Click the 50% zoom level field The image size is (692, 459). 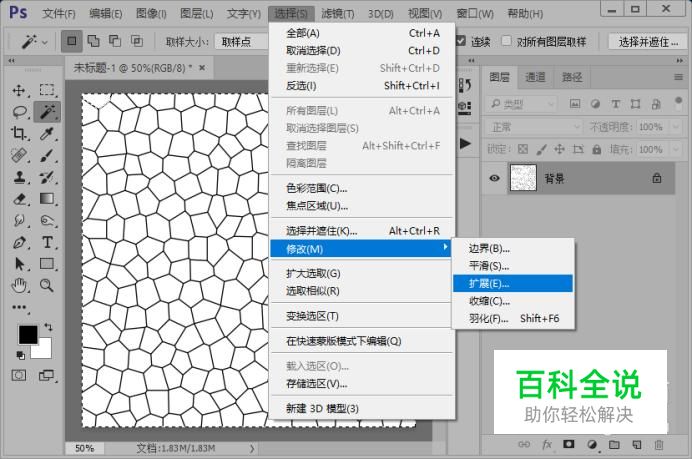coord(84,448)
